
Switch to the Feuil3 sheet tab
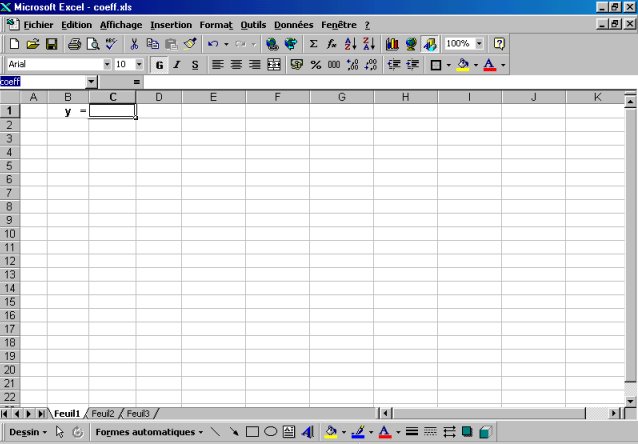point(138,413)
